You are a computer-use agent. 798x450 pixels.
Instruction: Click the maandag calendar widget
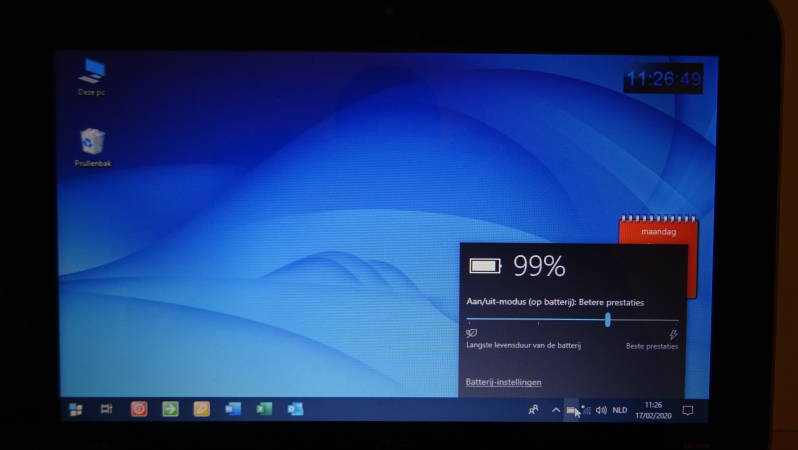coord(659,232)
